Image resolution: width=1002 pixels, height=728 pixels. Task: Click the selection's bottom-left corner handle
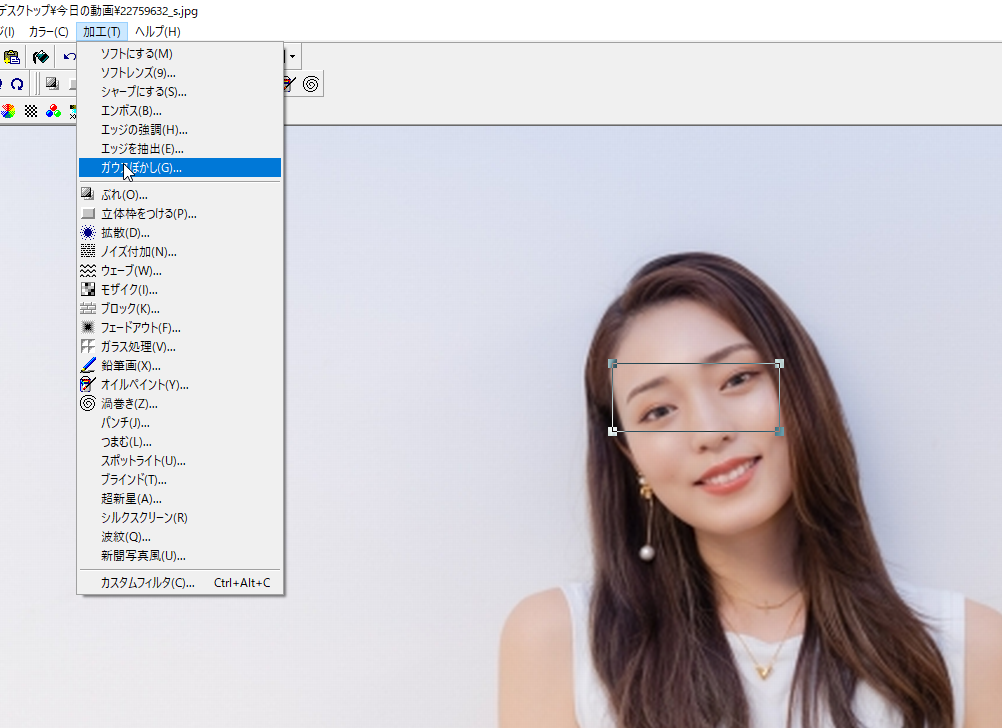[612, 431]
